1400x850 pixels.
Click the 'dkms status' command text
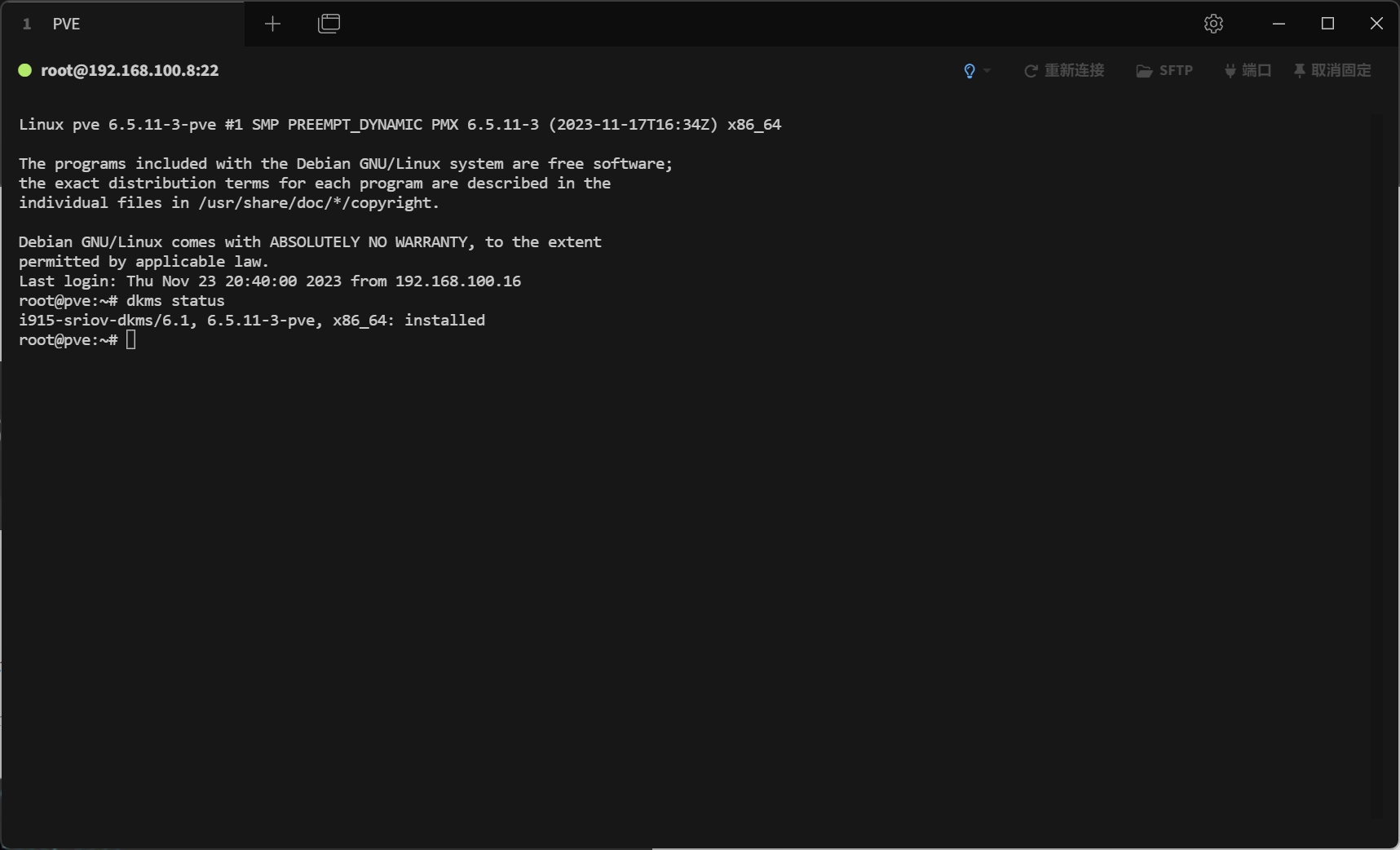175,300
